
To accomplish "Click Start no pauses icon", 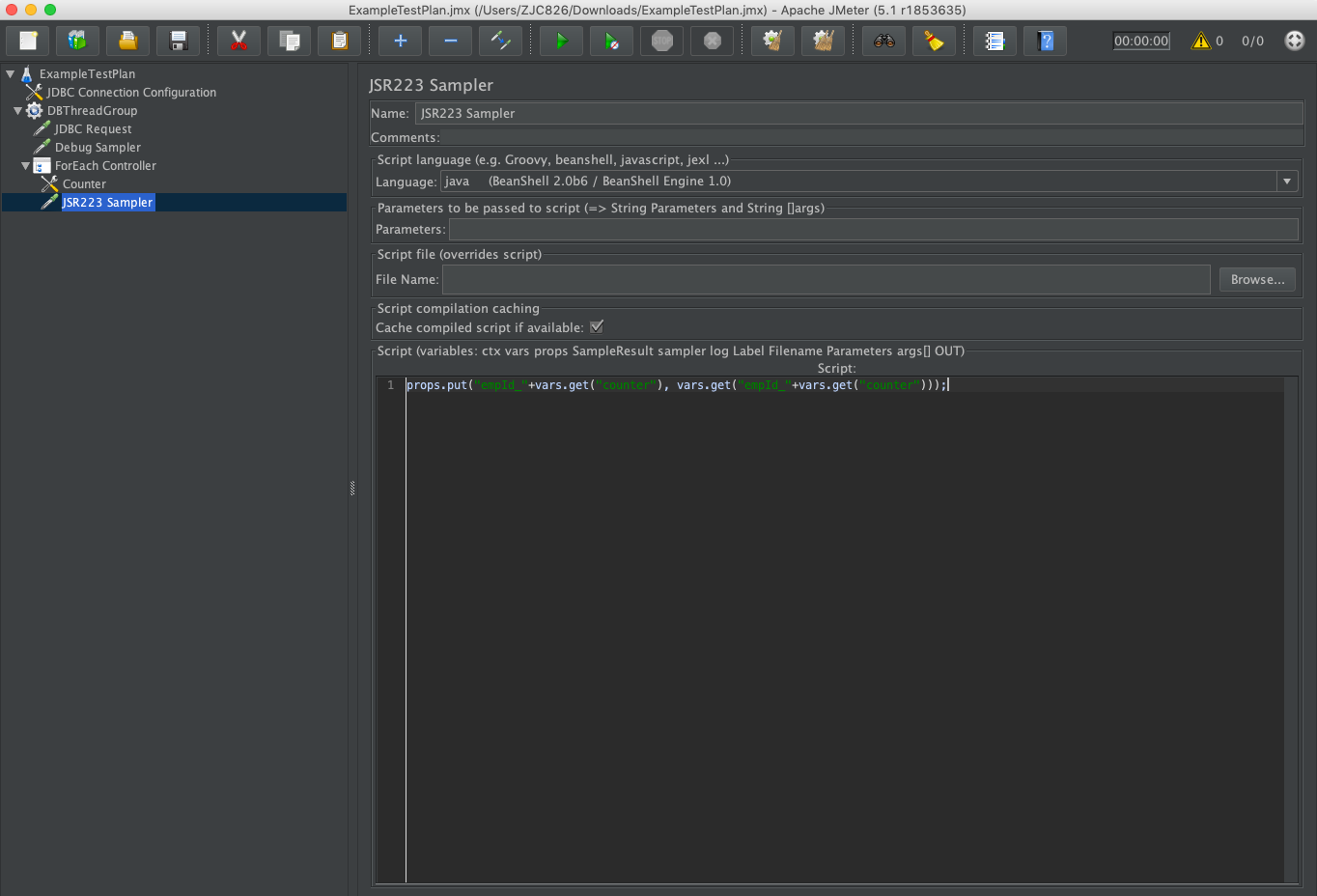I will (x=612, y=41).
